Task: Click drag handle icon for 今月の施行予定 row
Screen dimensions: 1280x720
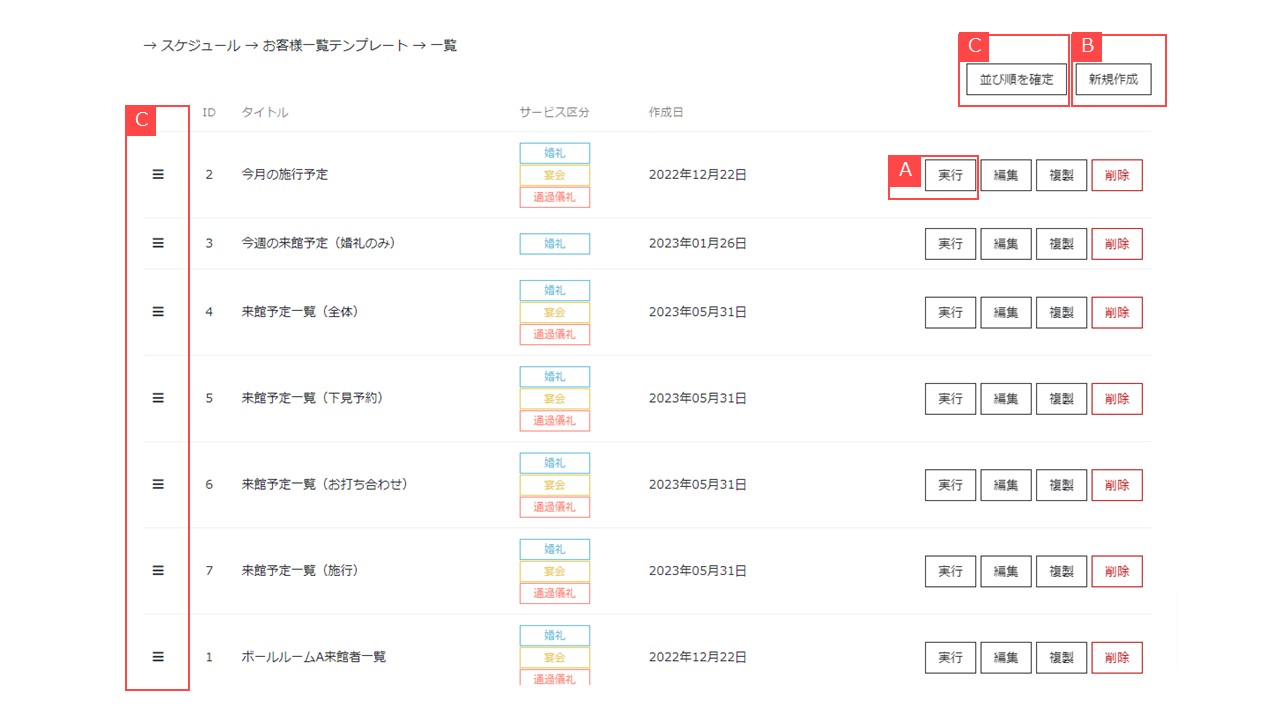Action: tap(157, 174)
